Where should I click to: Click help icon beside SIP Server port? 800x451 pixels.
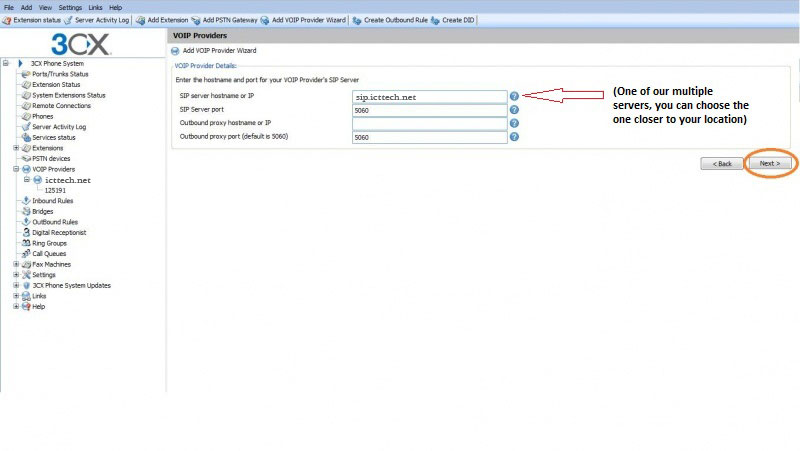coord(514,110)
